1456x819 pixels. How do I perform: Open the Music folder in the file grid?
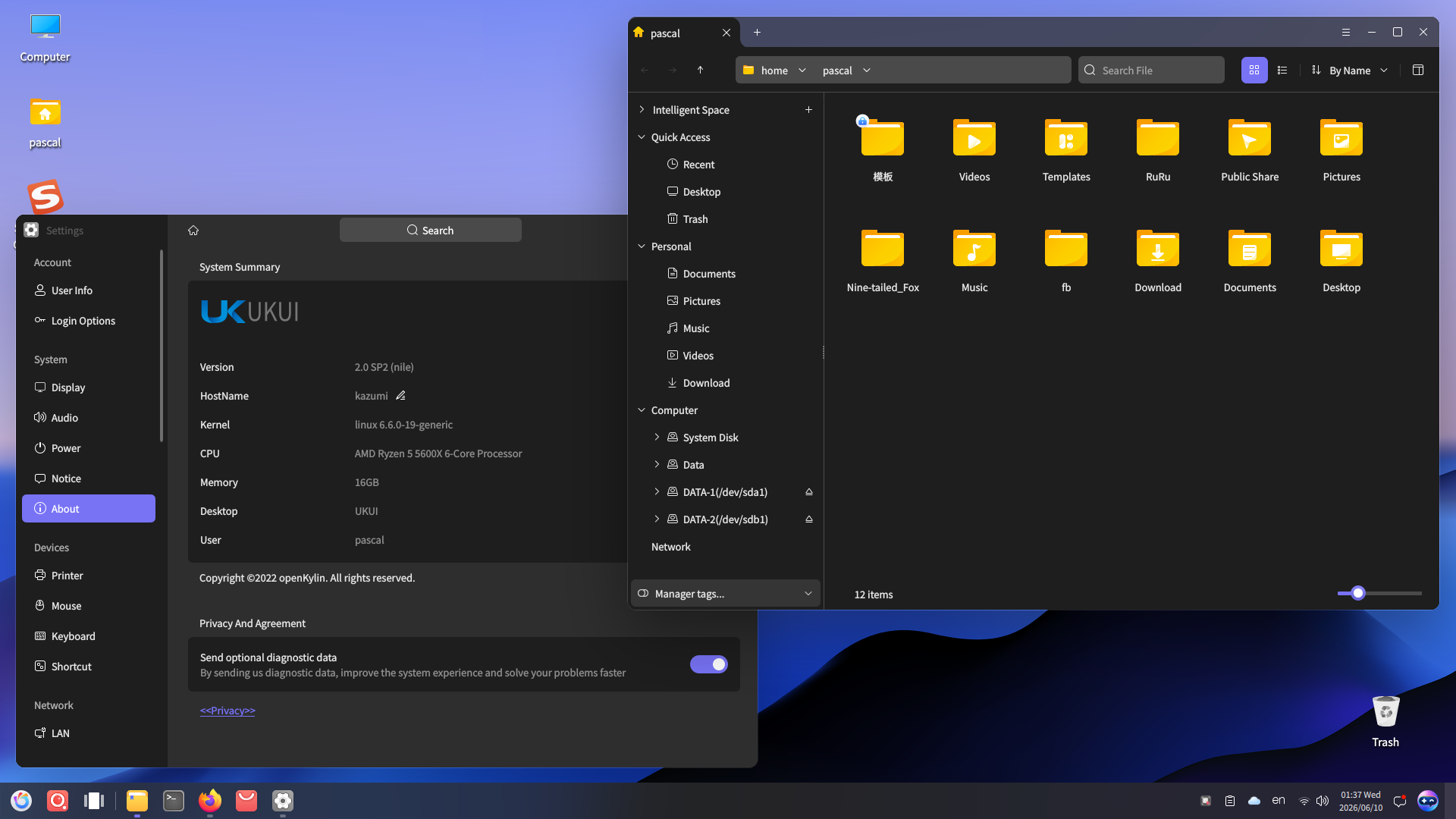pos(974,261)
